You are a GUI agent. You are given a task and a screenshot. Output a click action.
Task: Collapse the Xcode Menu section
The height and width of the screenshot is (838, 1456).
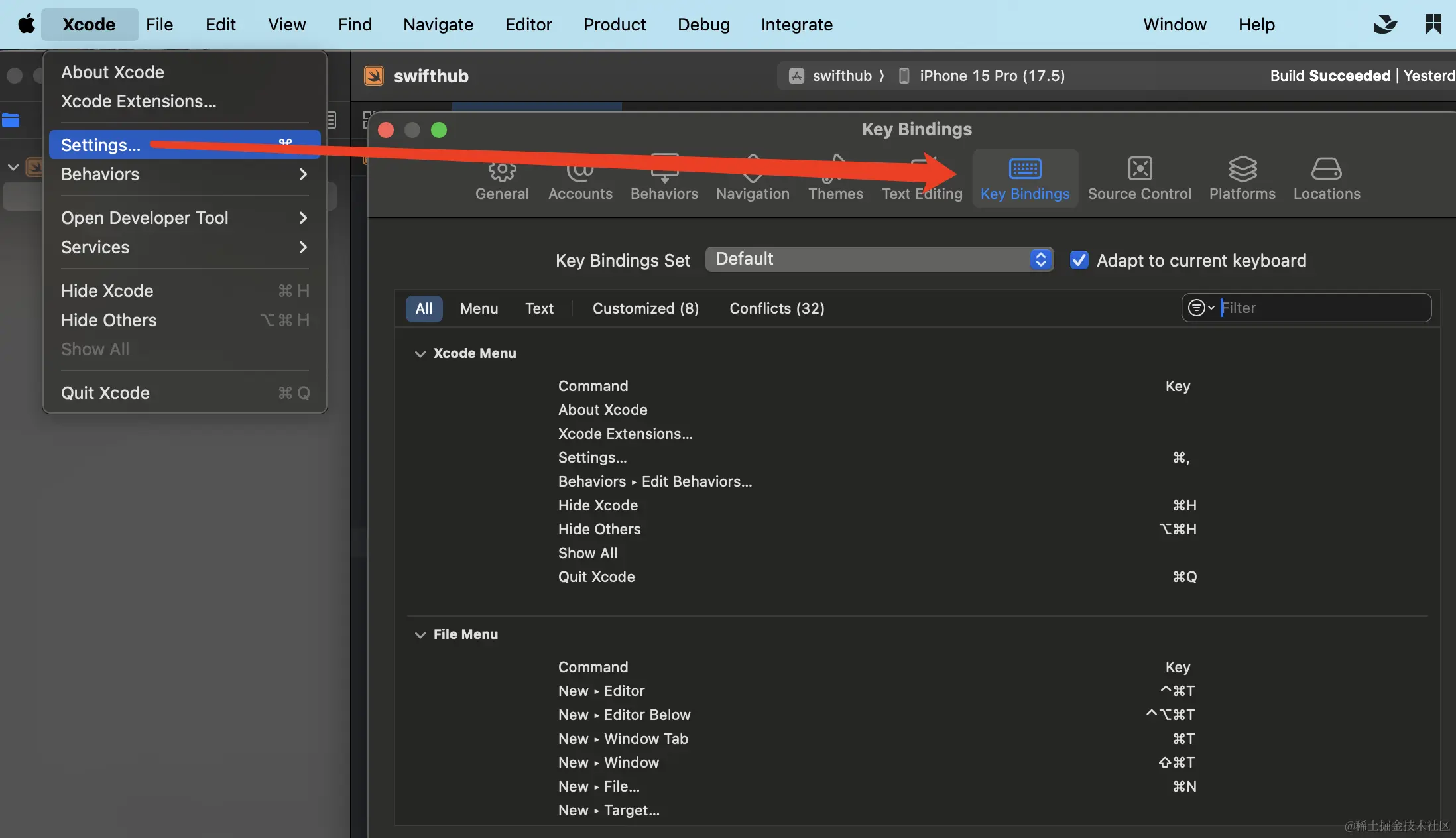click(x=420, y=353)
